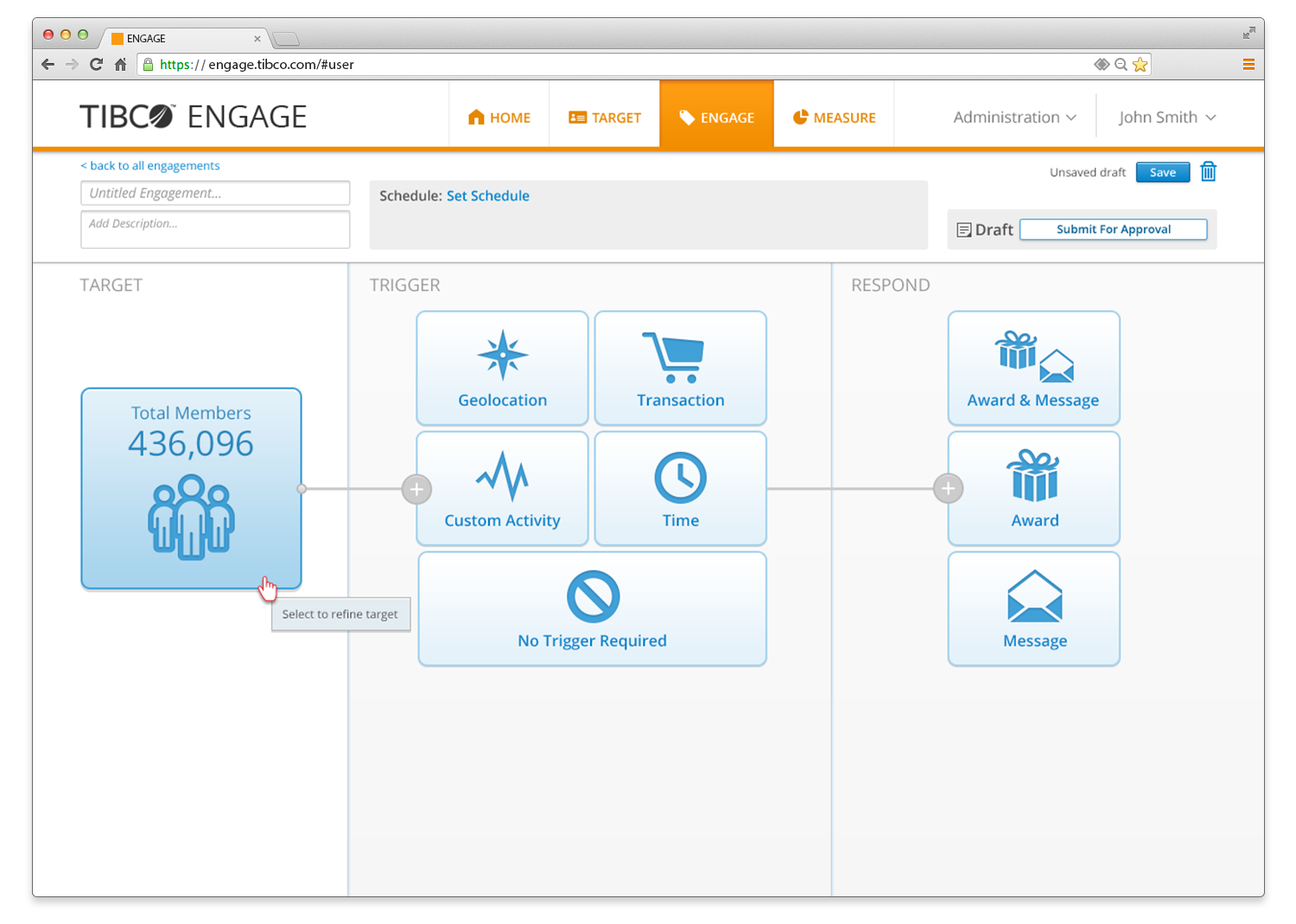Add response with plus circle near Award
The height and width of the screenshot is (924, 1296).
click(x=948, y=489)
